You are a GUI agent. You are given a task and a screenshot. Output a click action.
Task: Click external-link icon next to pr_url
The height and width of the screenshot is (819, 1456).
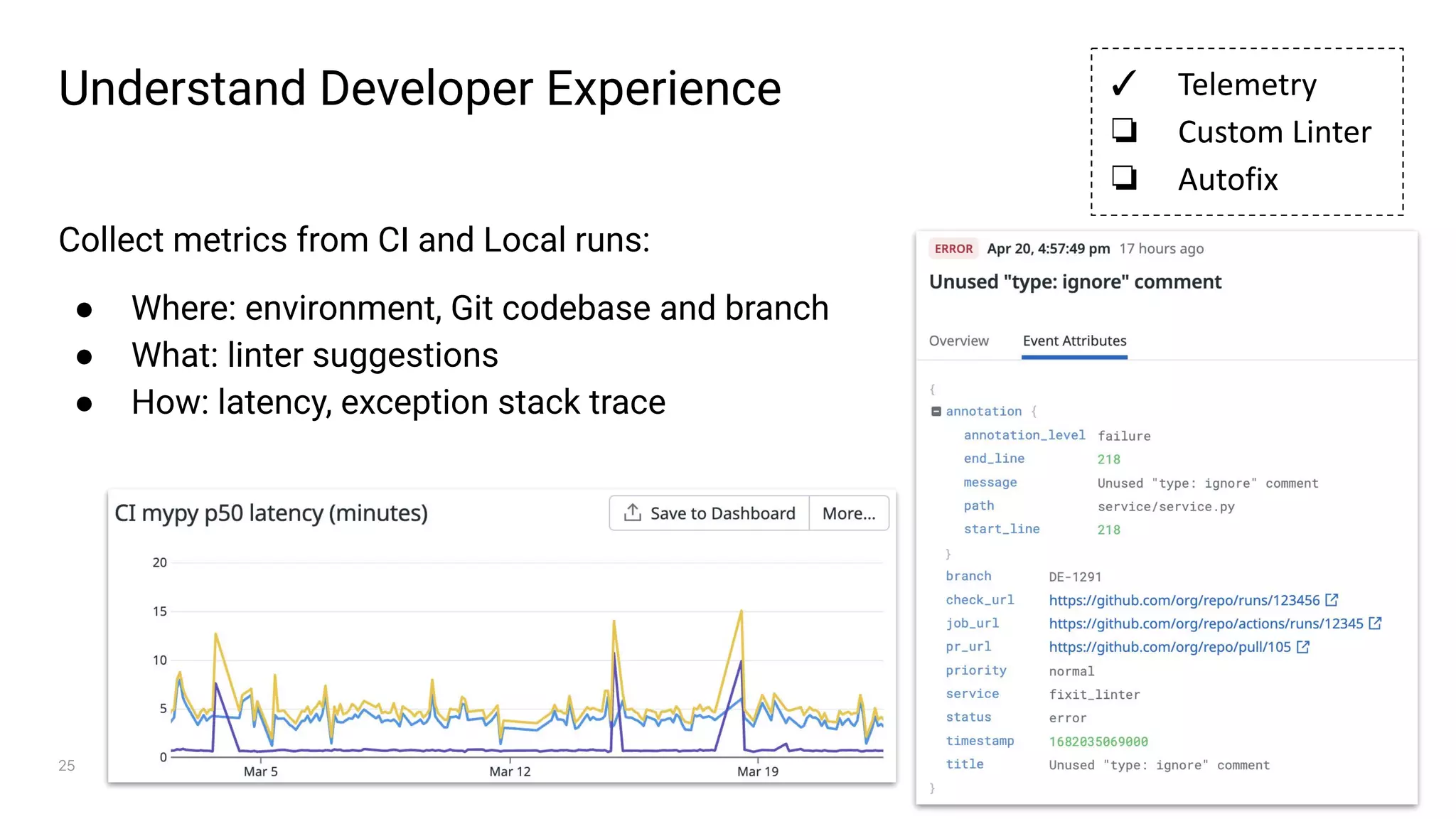(1303, 646)
